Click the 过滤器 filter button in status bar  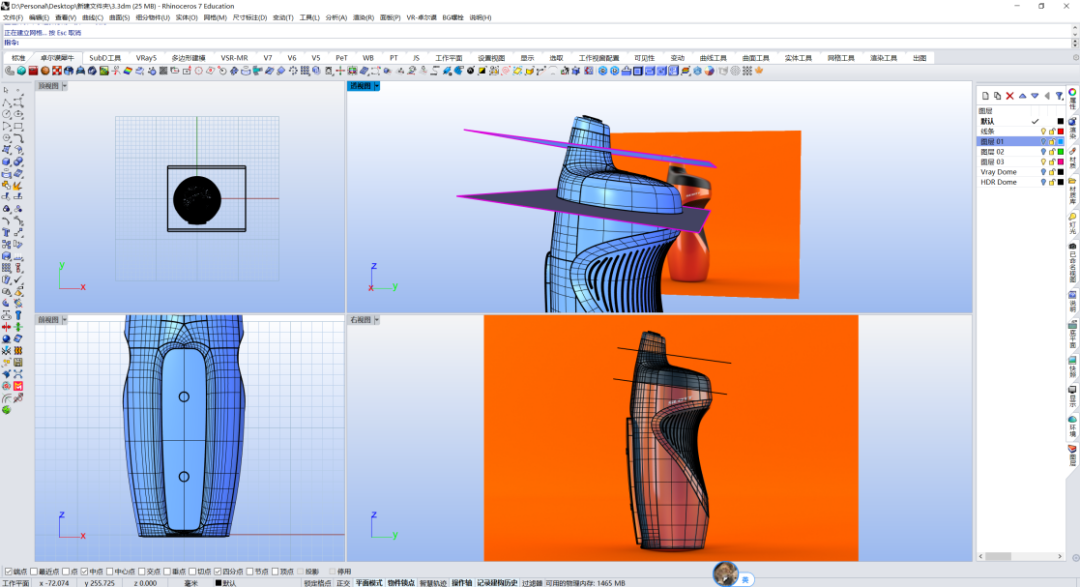532,583
